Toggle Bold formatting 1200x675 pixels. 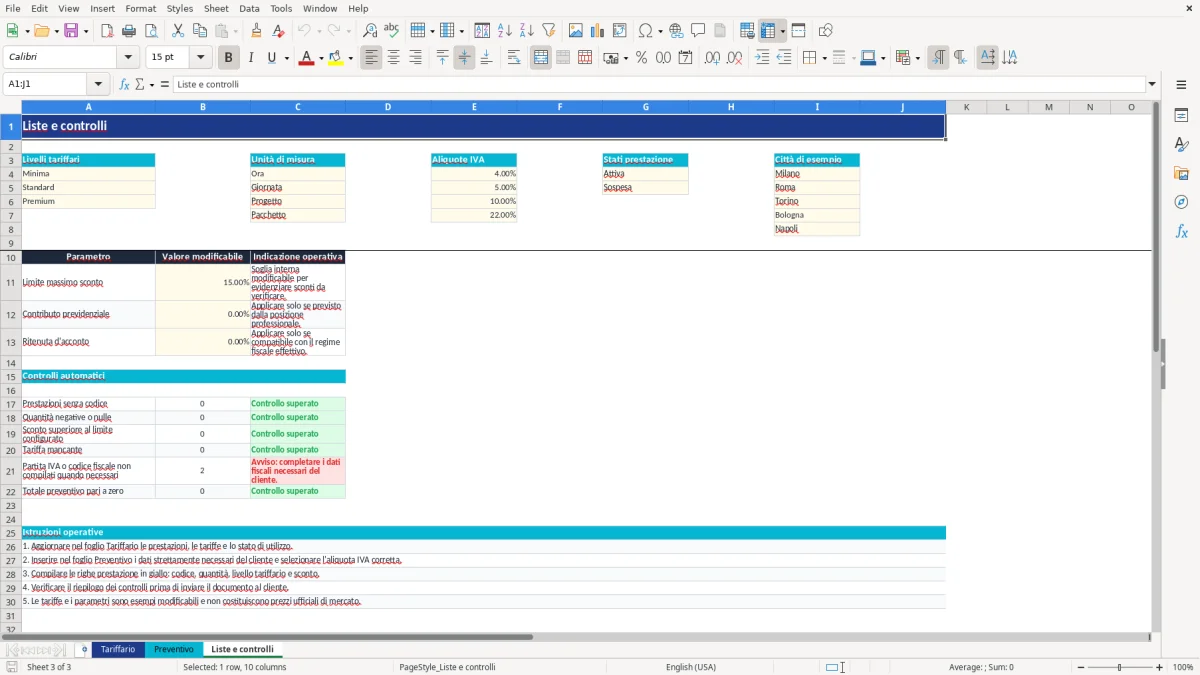[229, 58]
